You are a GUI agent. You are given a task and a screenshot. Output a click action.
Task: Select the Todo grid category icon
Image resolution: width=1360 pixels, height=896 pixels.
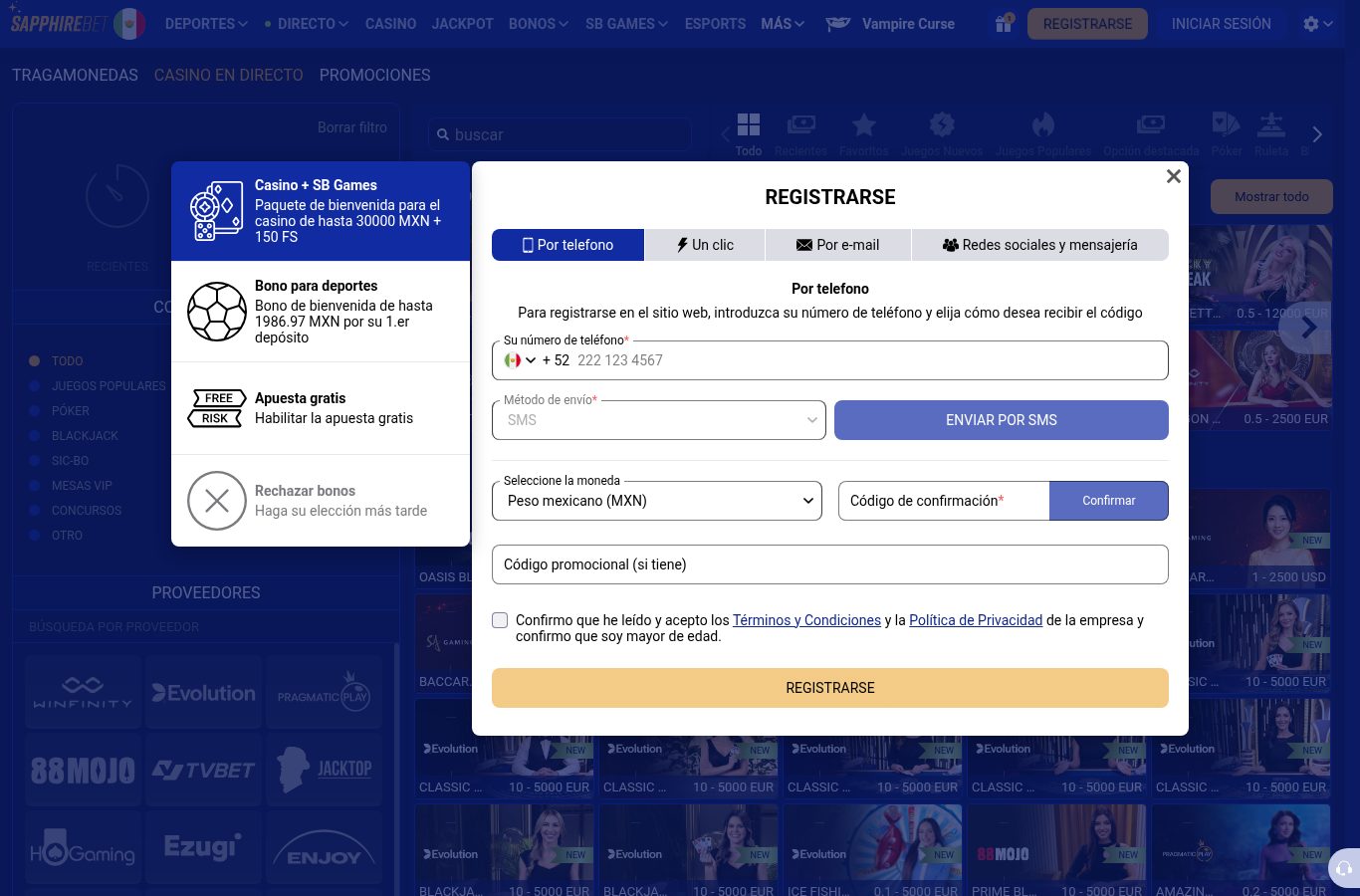[749, 134]
